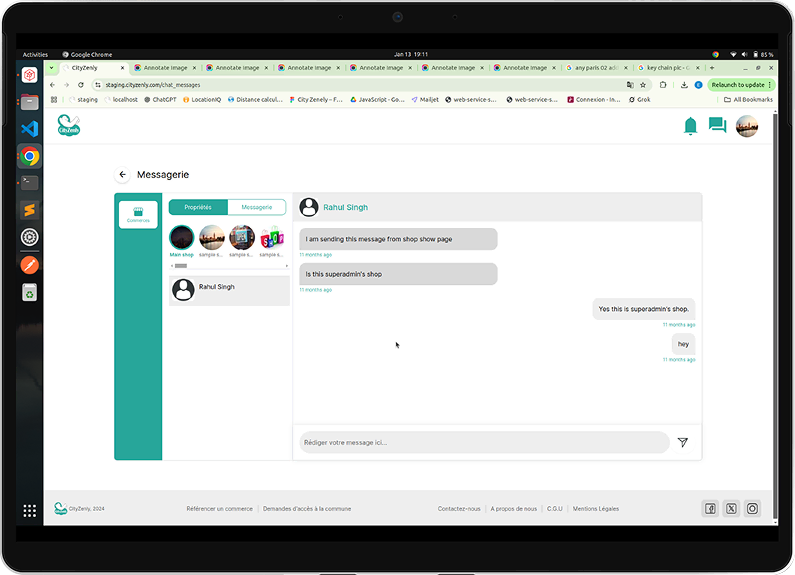The height and width of the screenshot is (575, 795).
Task: Open Activities in the top bar
Action: tap(35, 54)
